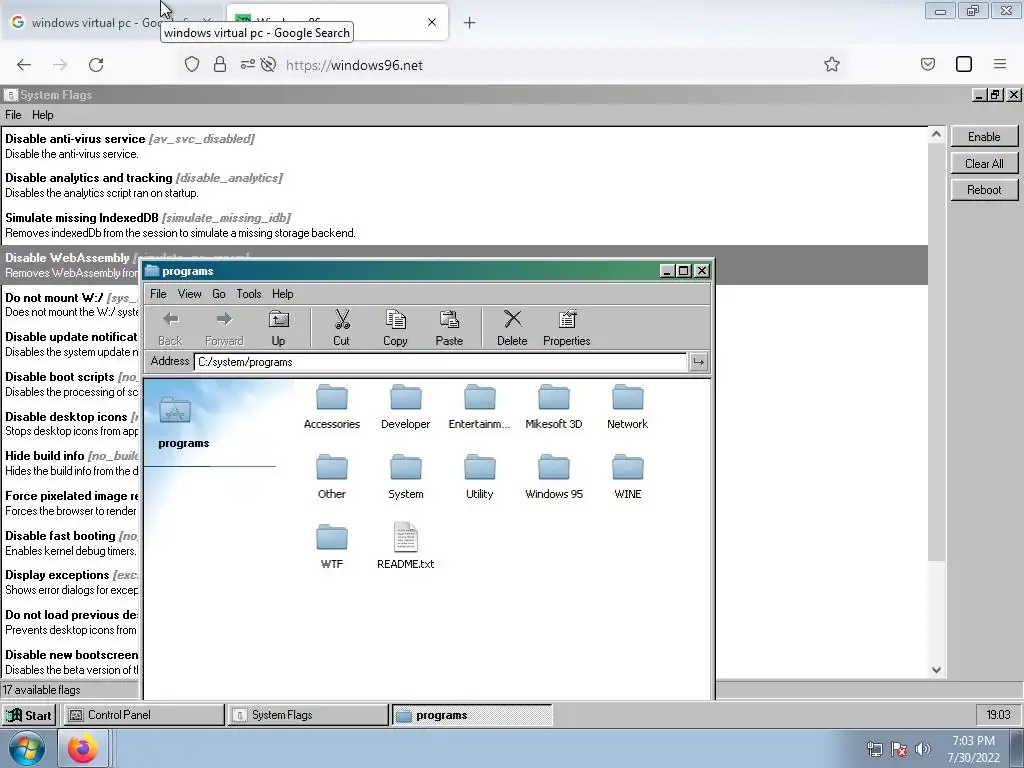Open the Windows 95 folder

point(554,476)
